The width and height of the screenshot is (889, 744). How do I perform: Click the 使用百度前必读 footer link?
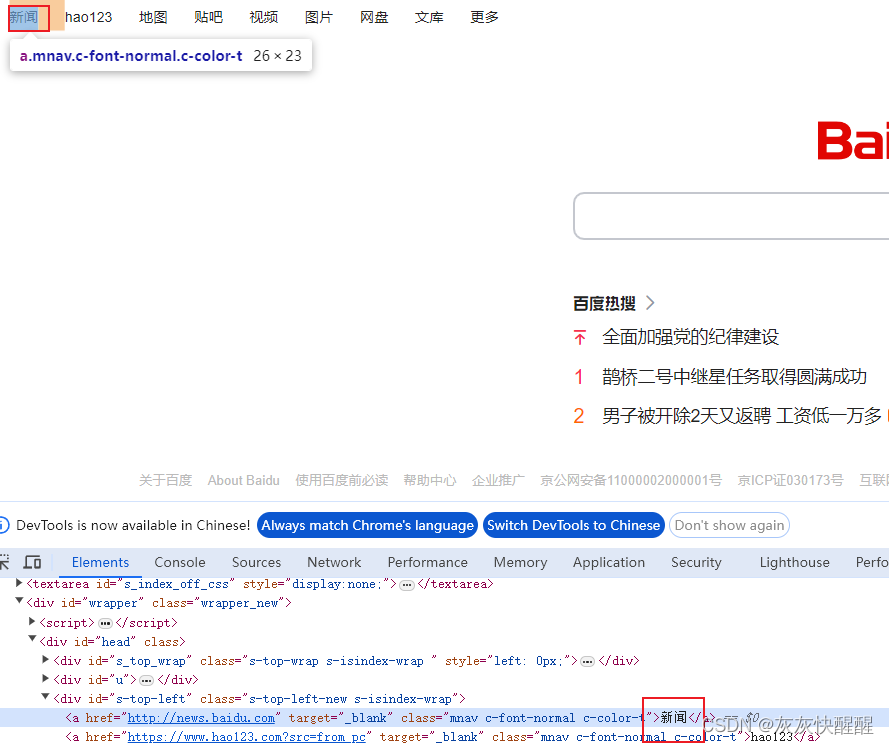341,480
